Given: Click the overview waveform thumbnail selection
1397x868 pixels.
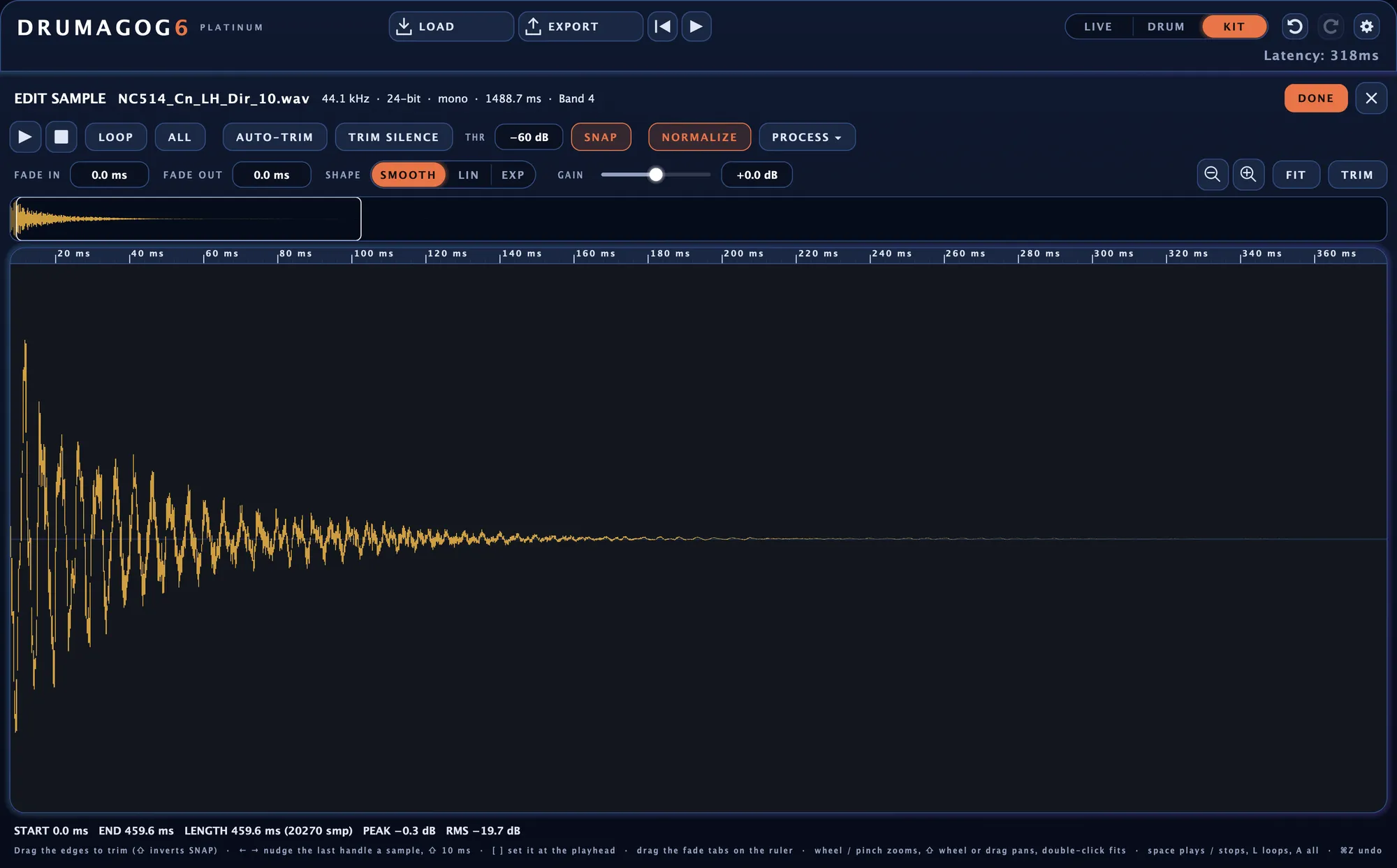Looking at the screenshot, I should click(x=188, y=219).
